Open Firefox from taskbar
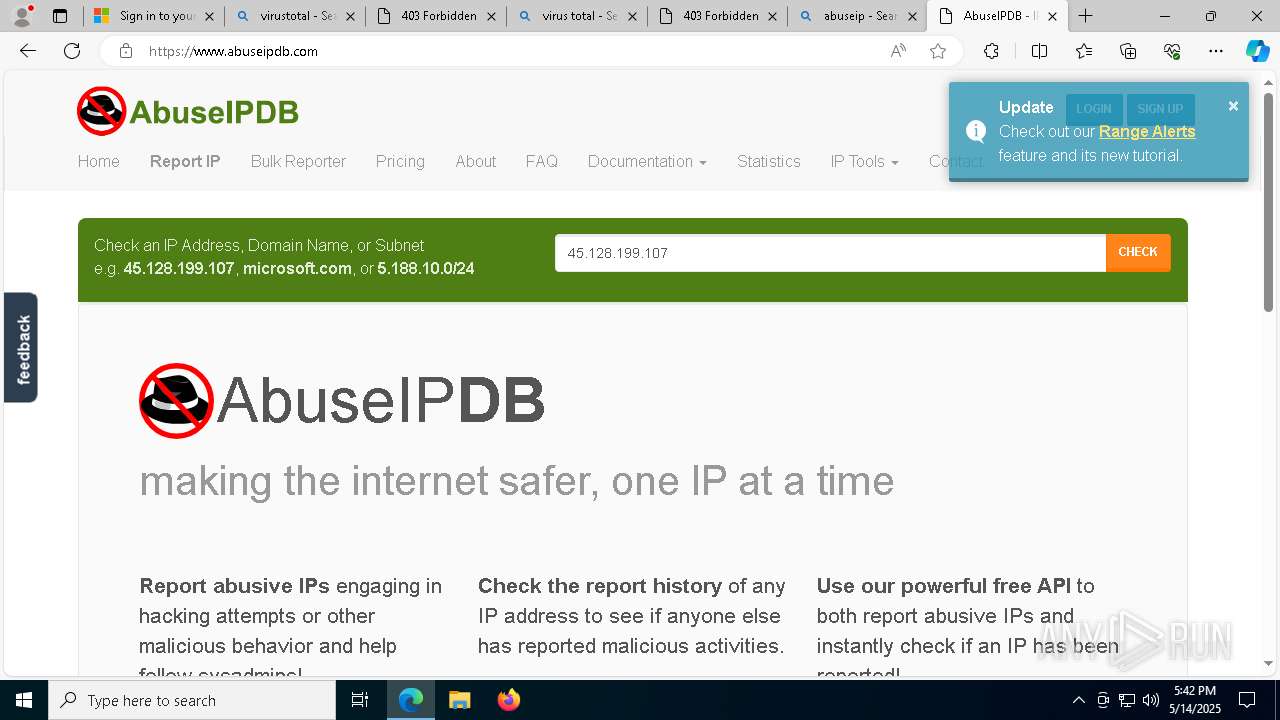The width and height of the screenshot is (1280, 720). [x=508, y=700]
